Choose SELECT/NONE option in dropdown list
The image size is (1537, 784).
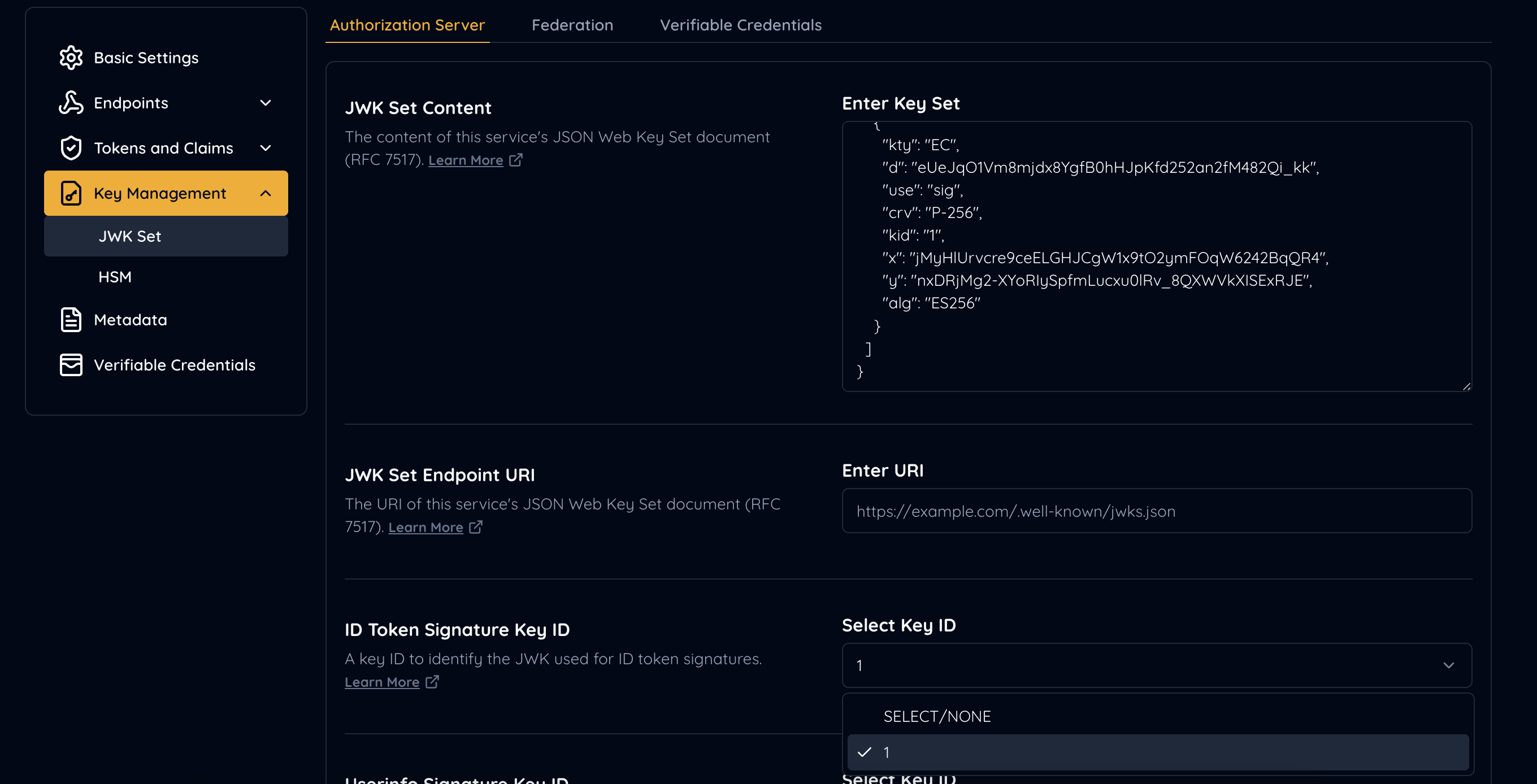(937, 716)
